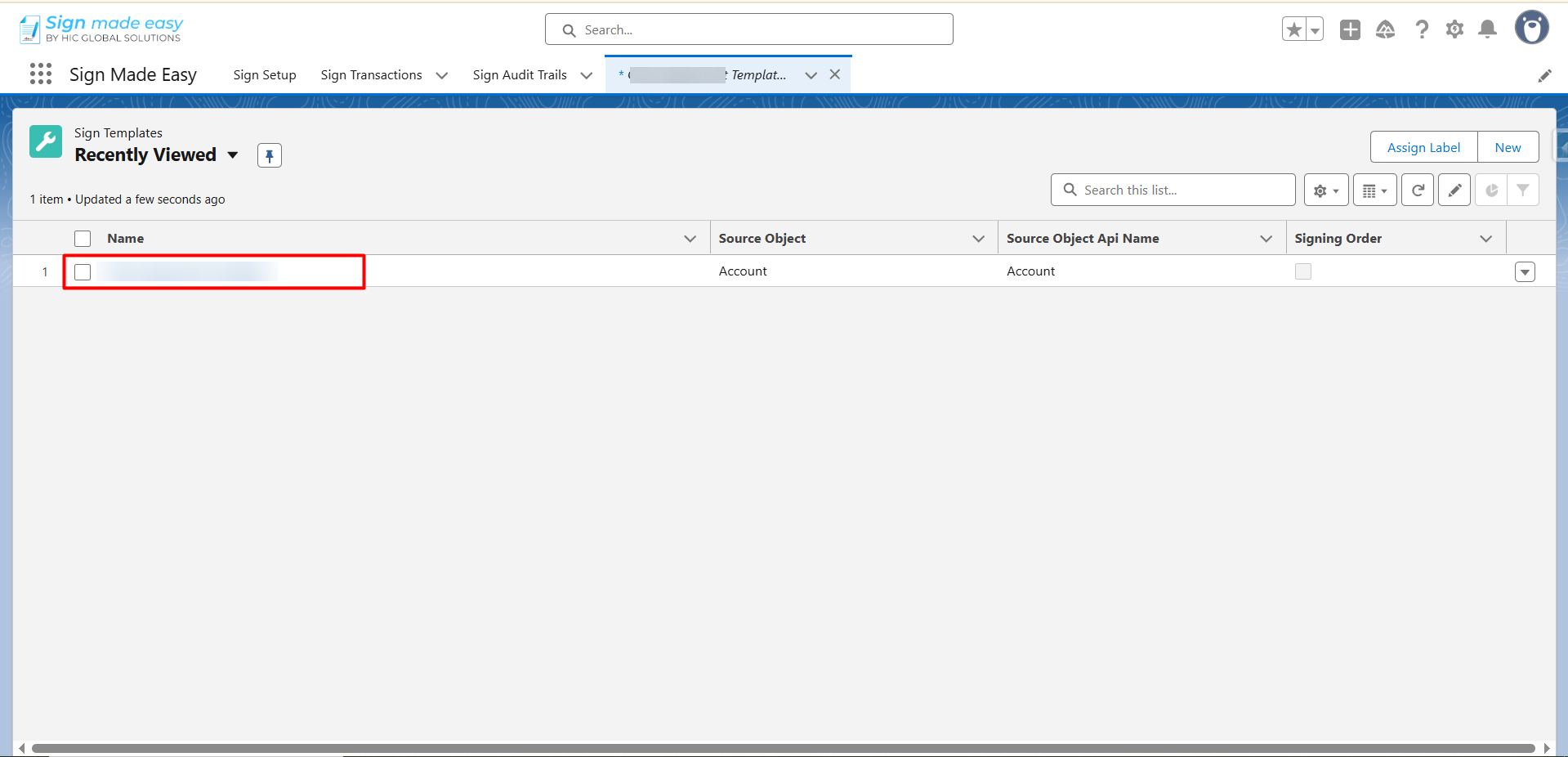Sort by the Name column header

click(125, 239)
